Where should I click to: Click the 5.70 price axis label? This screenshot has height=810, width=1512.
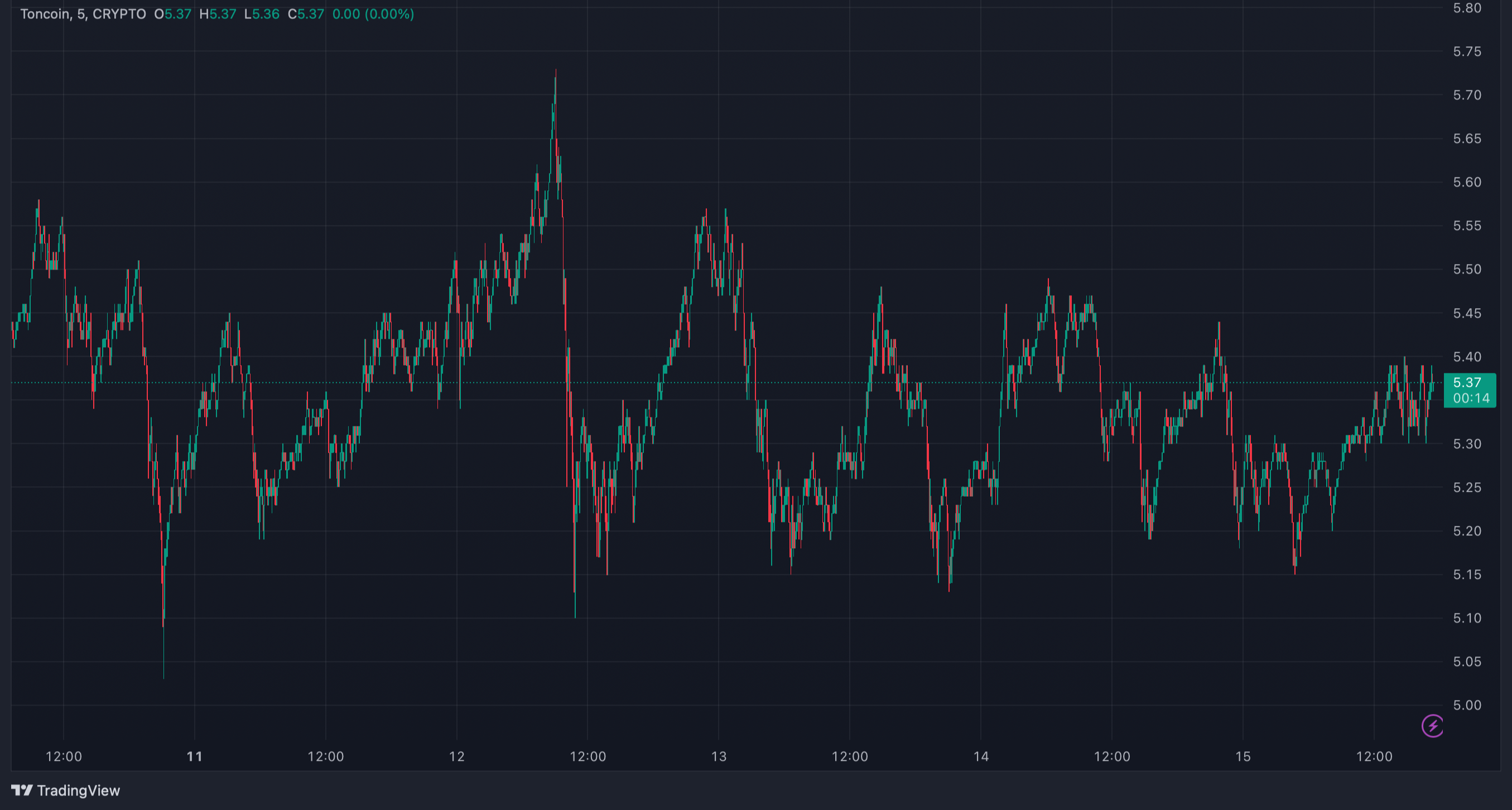[x=1467, y=95]
